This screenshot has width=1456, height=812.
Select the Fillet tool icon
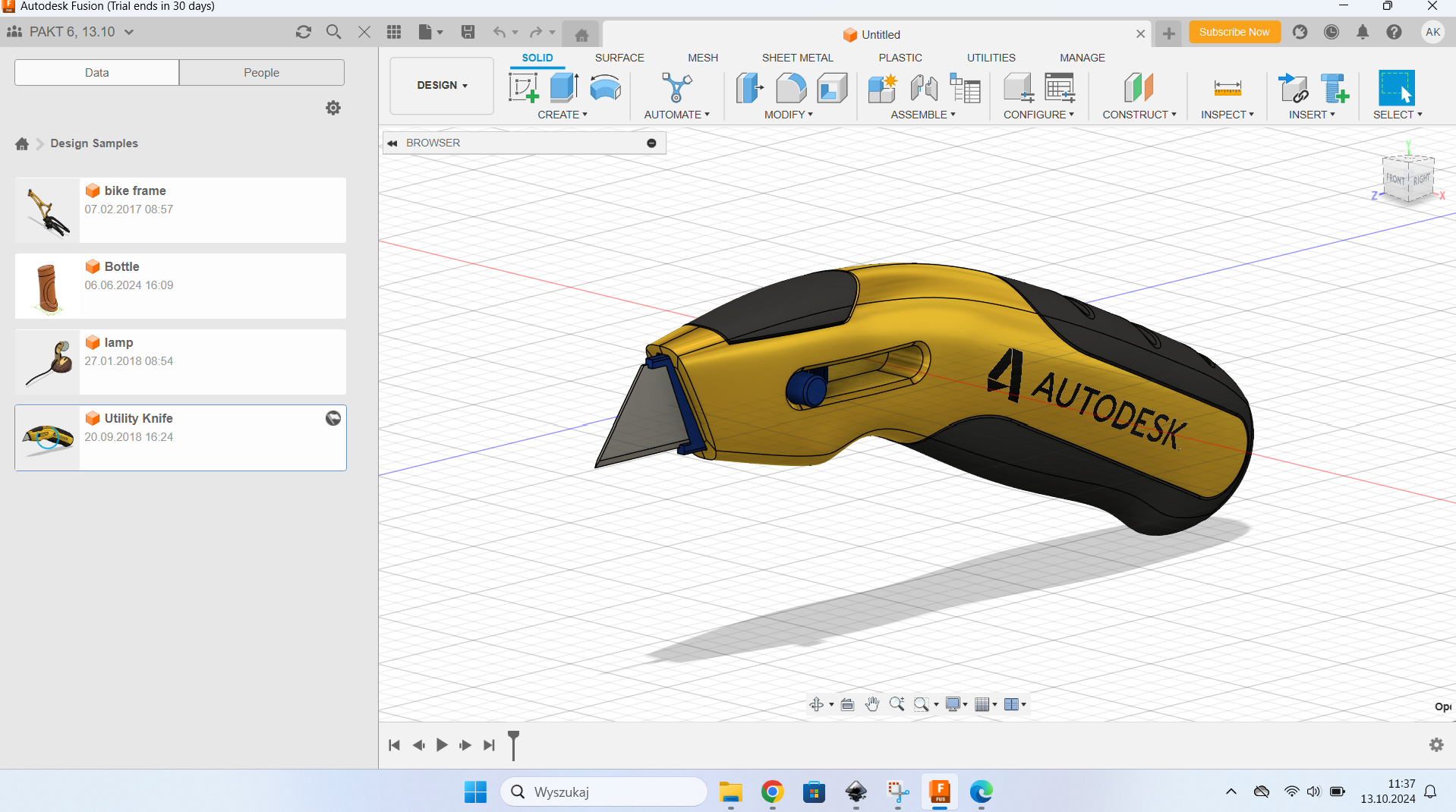pos(791,88)
